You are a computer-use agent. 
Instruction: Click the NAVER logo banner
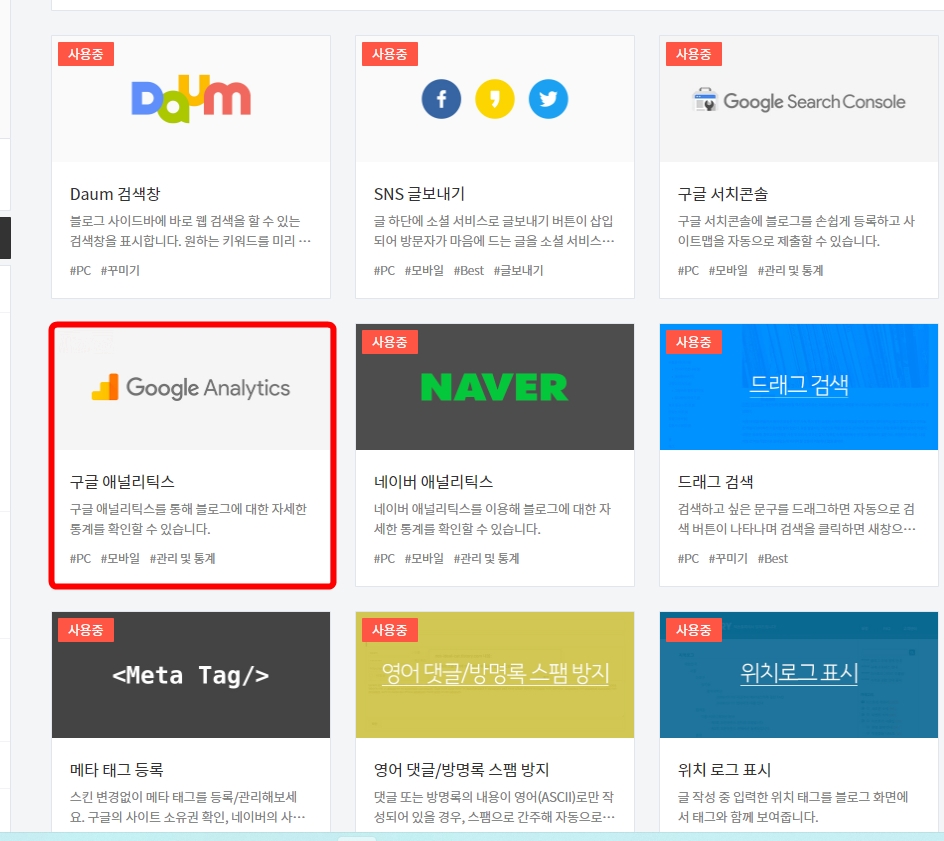click(x=494, y=386)
